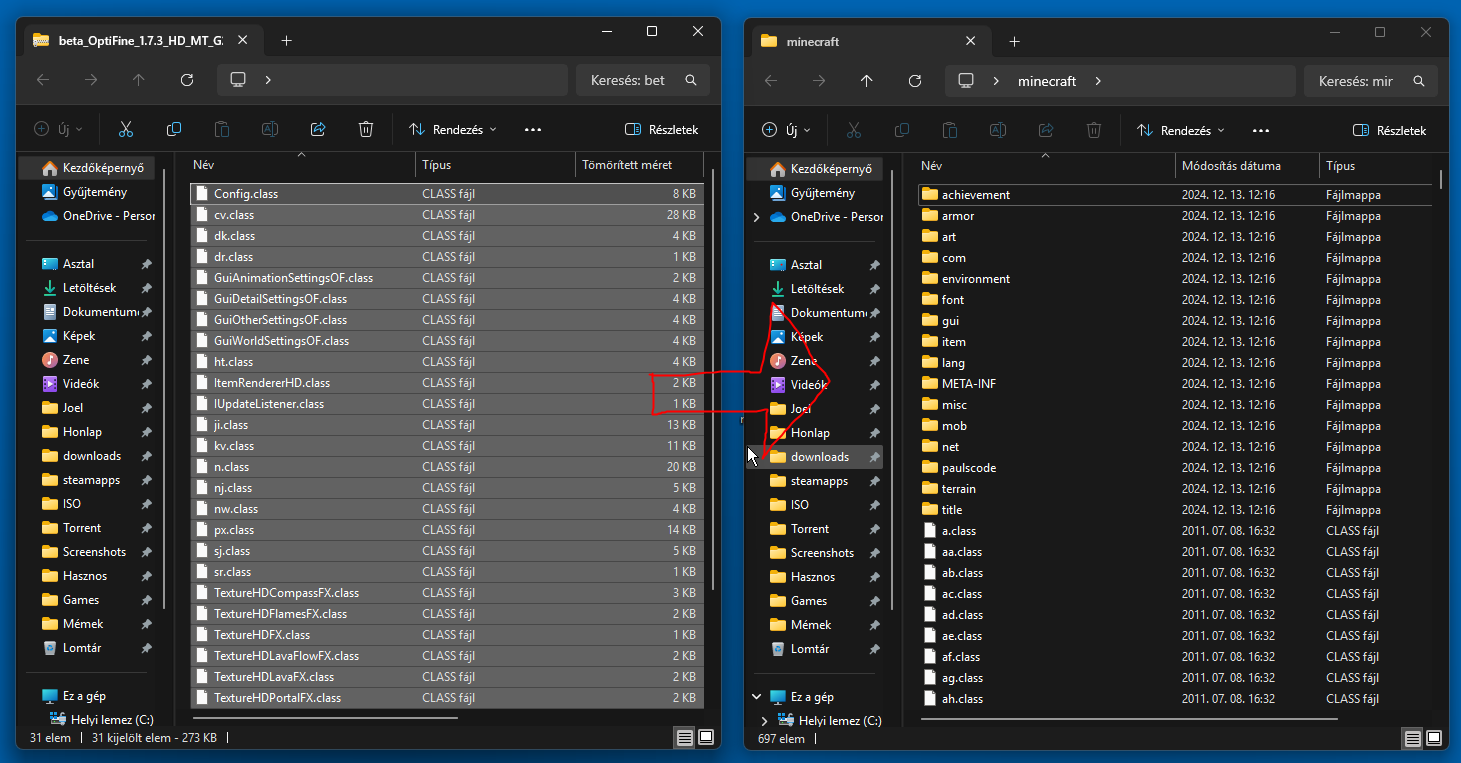The image size is (1461, 763).
Task: Switch the minecraft window to large icons view
Action: click(x=1434, y=739)
